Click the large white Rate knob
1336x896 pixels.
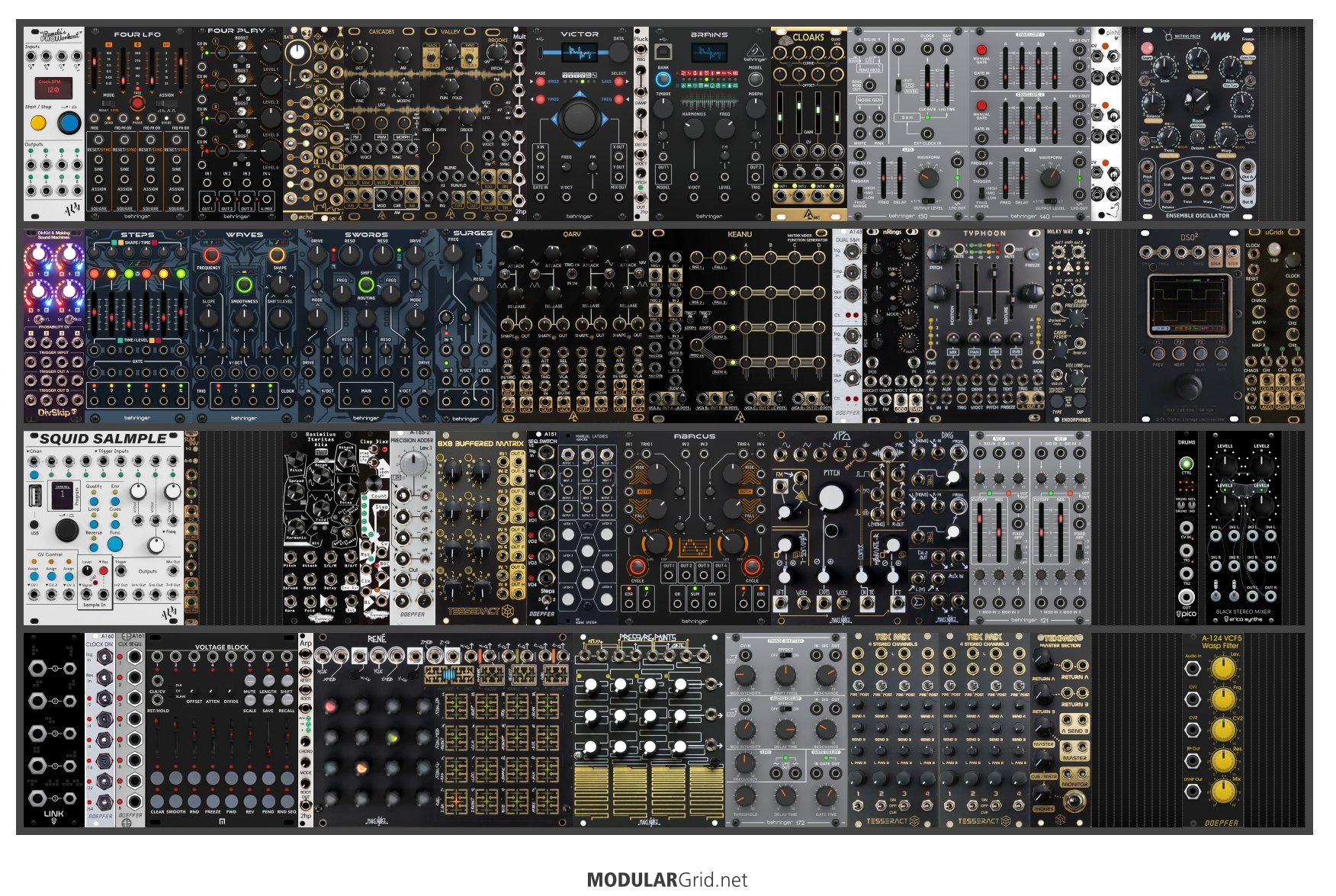298,53
